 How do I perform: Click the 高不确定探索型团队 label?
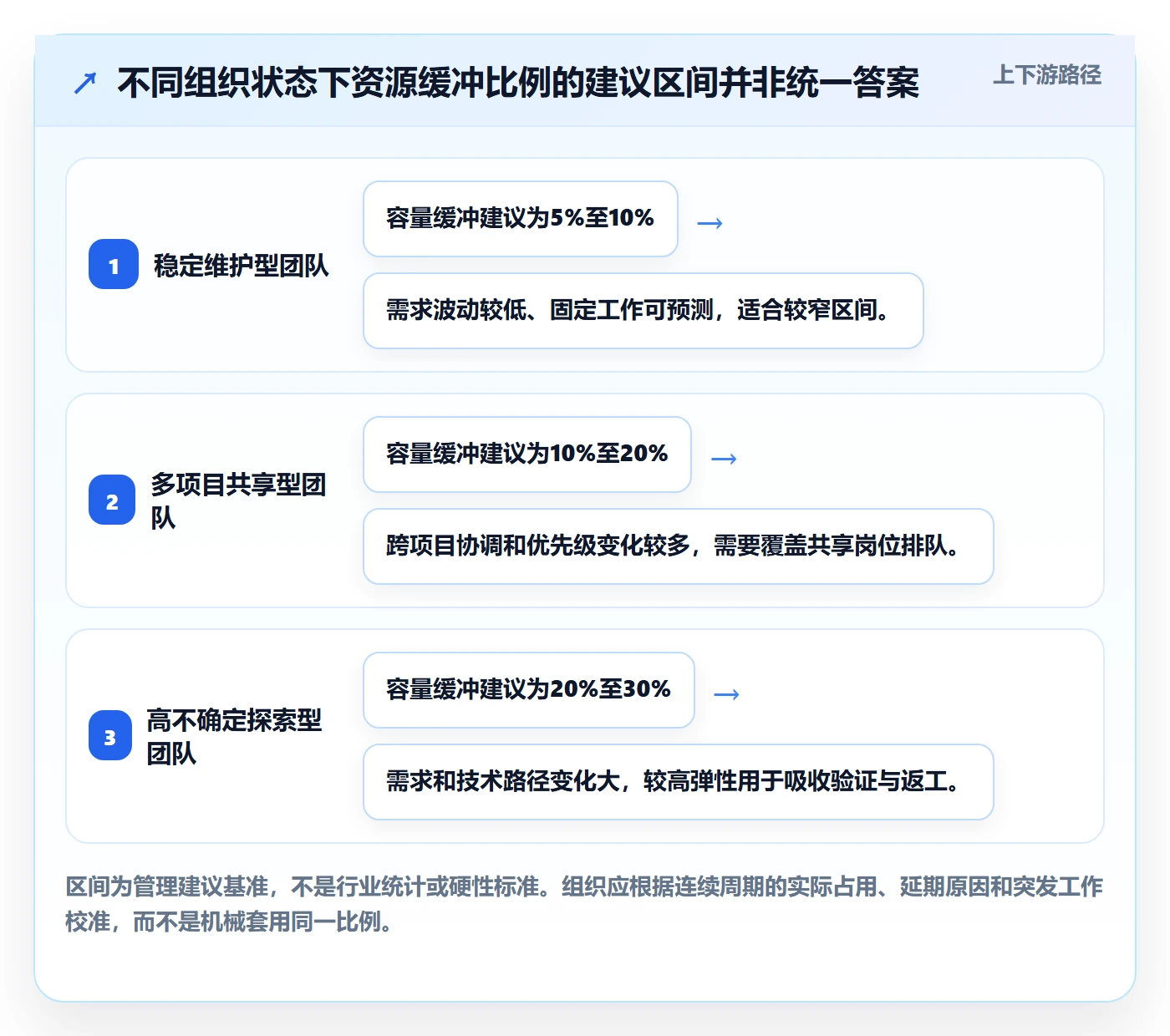234,736
